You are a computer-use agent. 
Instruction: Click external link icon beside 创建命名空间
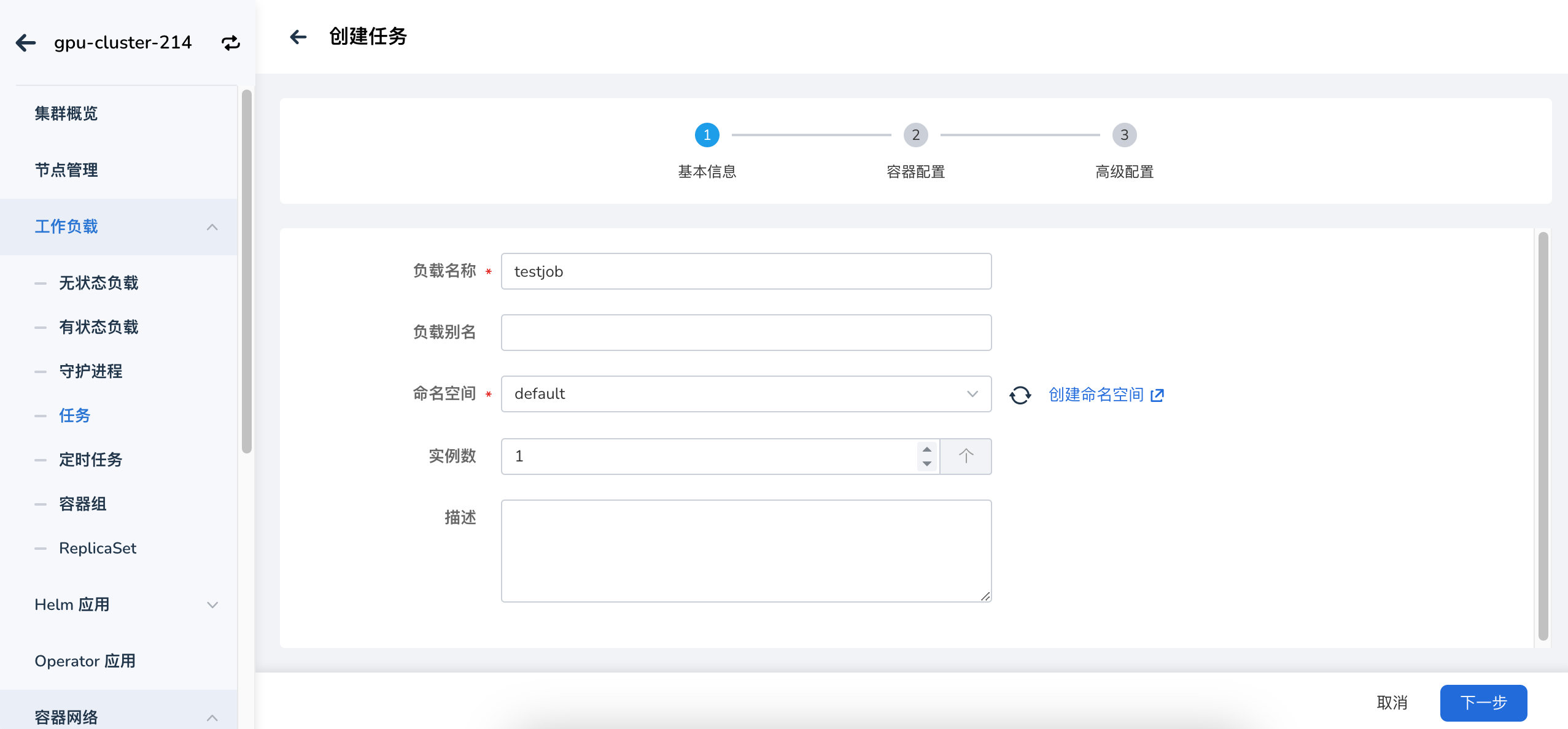pos(1157,395)
